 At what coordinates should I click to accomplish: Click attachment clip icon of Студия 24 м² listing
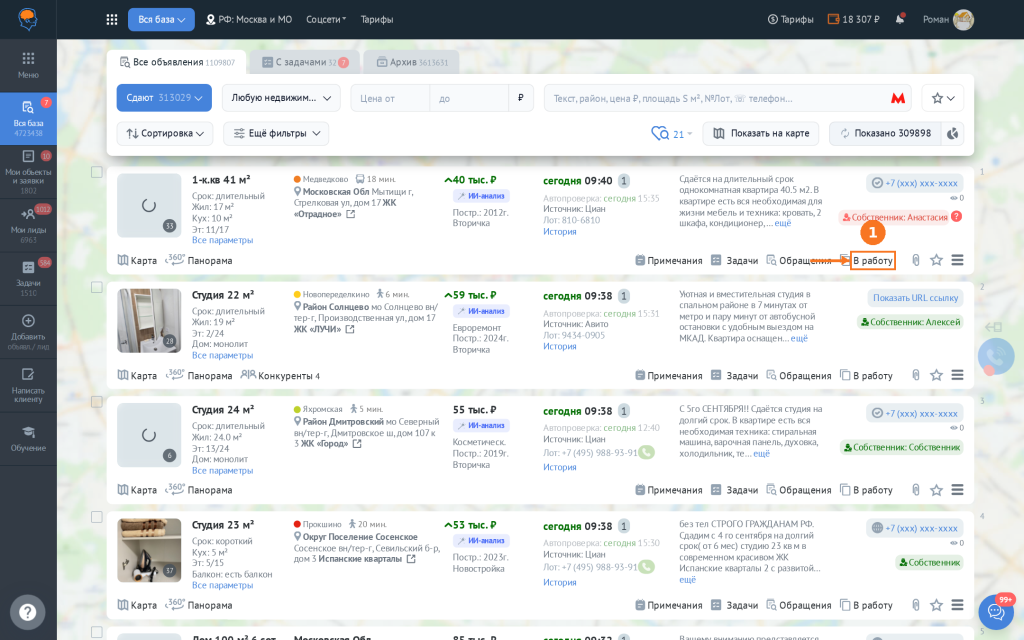[916, 490]
